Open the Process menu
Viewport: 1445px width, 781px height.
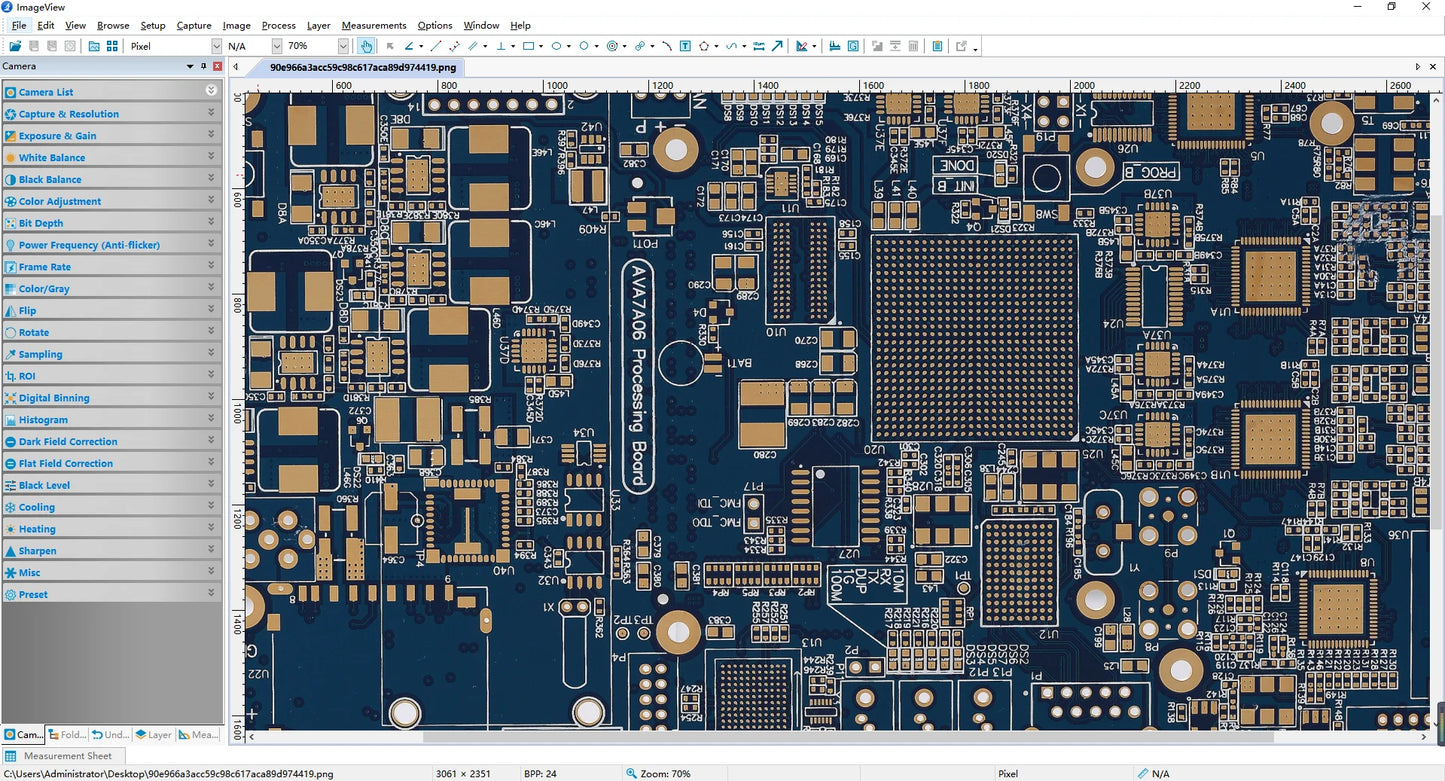(x=278, y=25)
